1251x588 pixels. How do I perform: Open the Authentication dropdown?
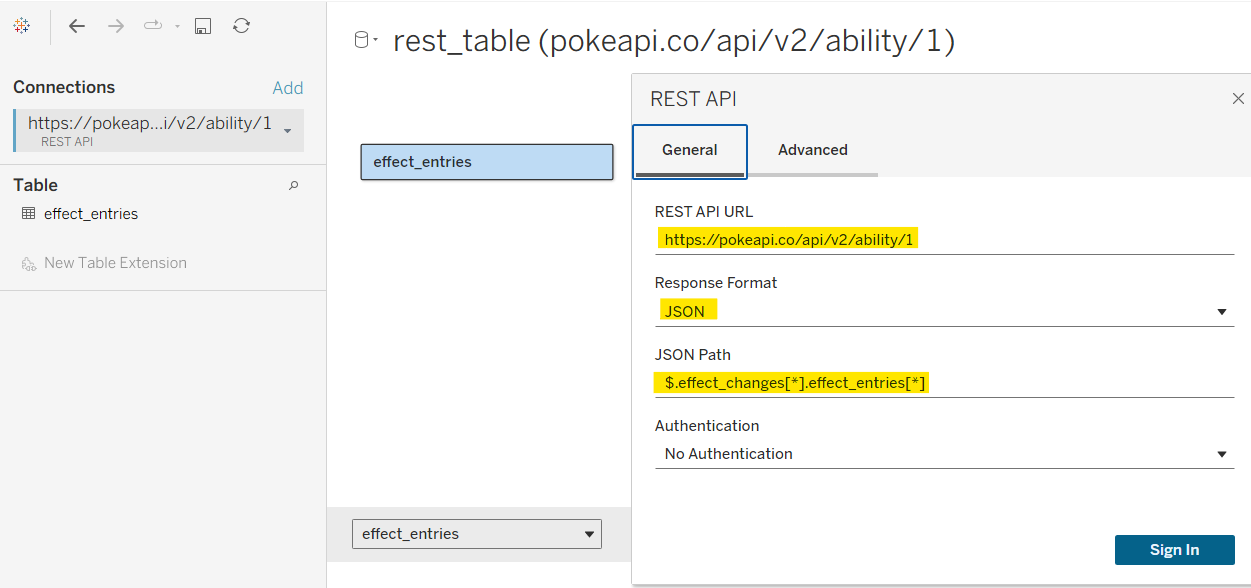point(1221,454)
